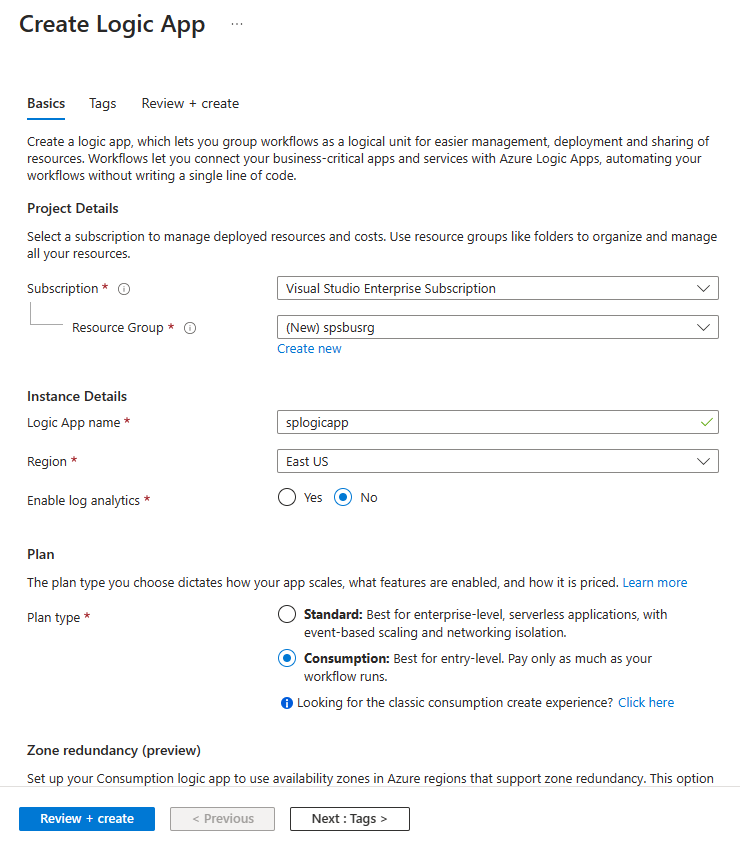
Task: Click Create new resource group link
Action: coord(309,349)
